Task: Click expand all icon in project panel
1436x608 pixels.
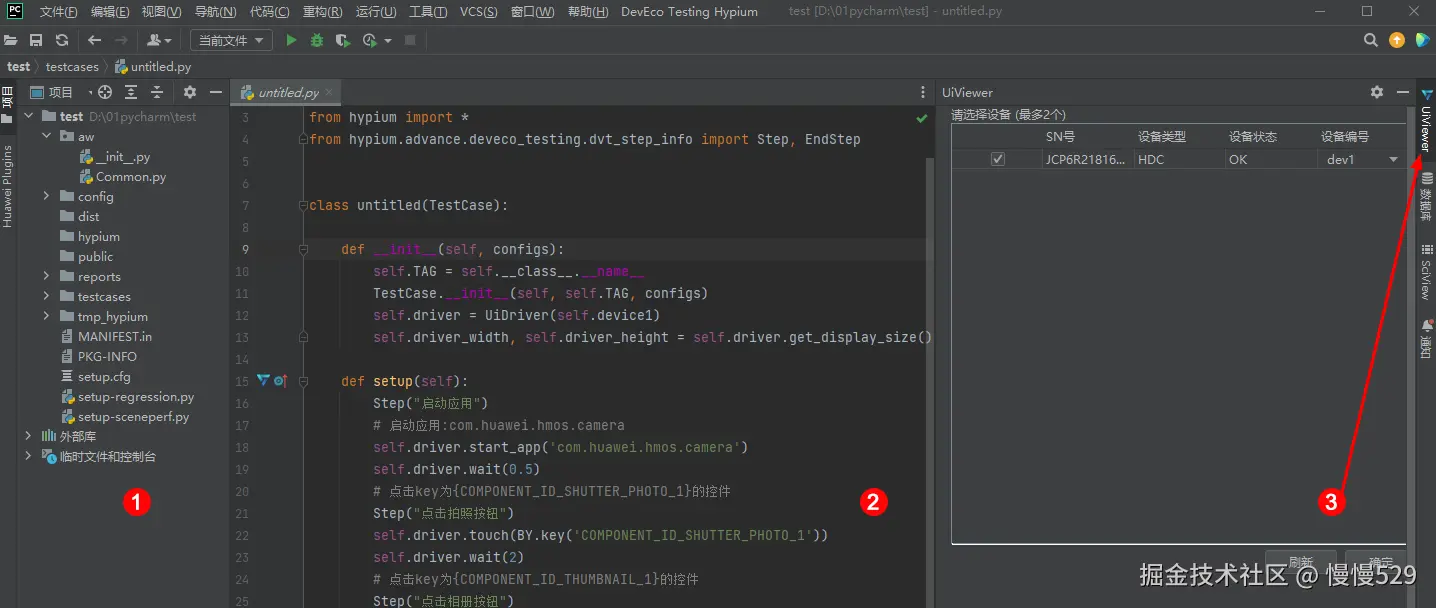Action: point(131,92)
